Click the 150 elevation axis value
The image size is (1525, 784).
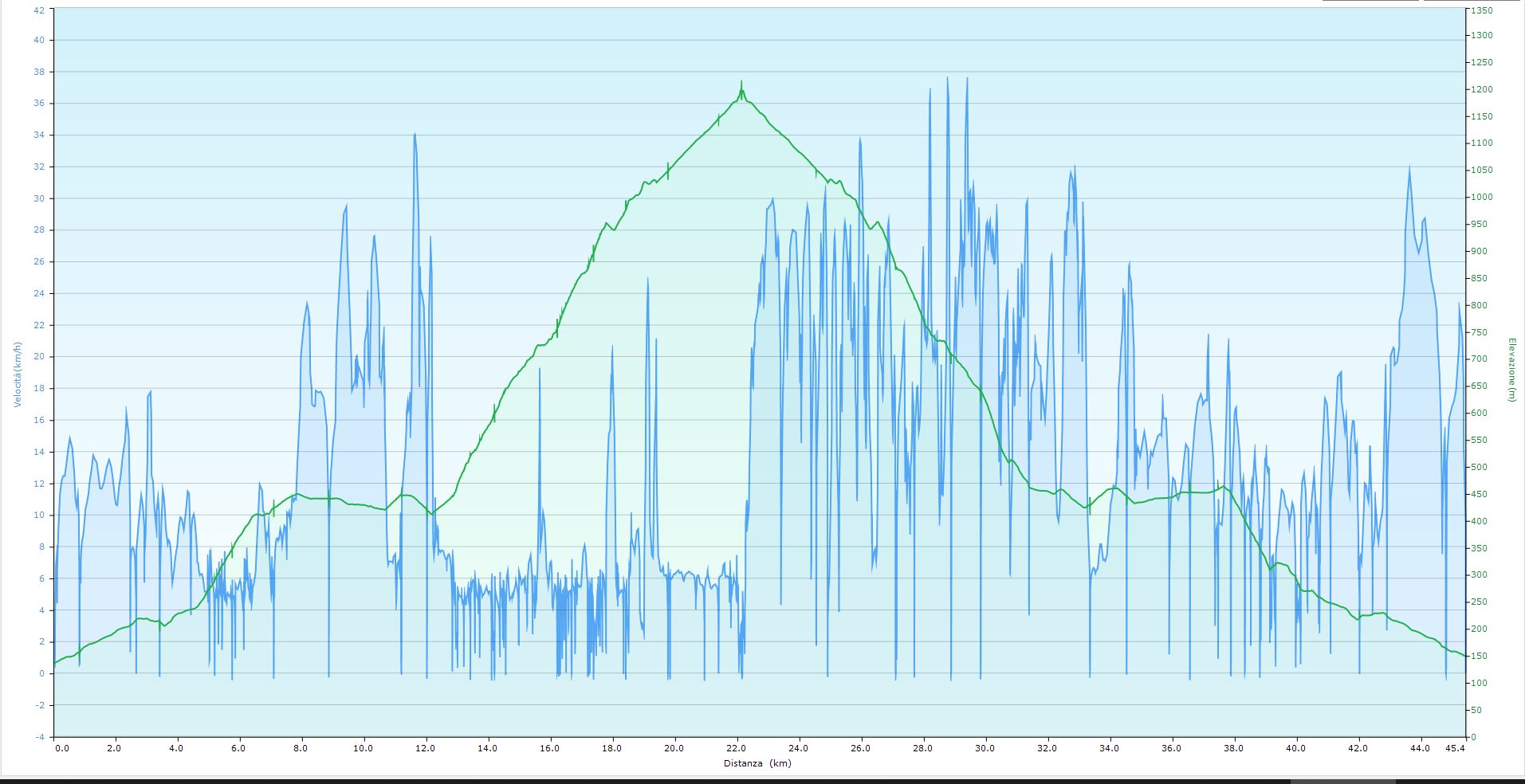coord(1480,657)
